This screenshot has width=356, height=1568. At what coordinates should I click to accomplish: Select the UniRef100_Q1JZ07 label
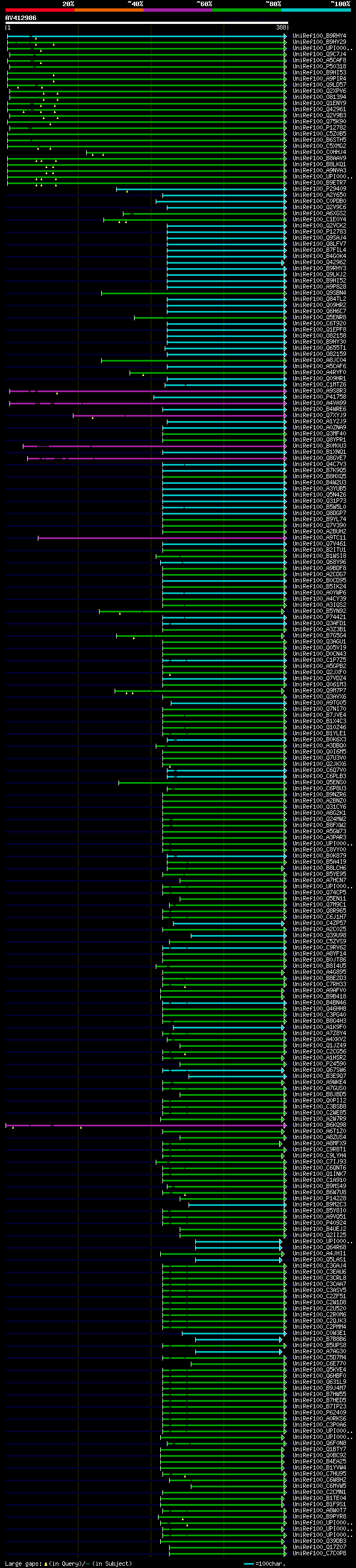coord(319,1547)
